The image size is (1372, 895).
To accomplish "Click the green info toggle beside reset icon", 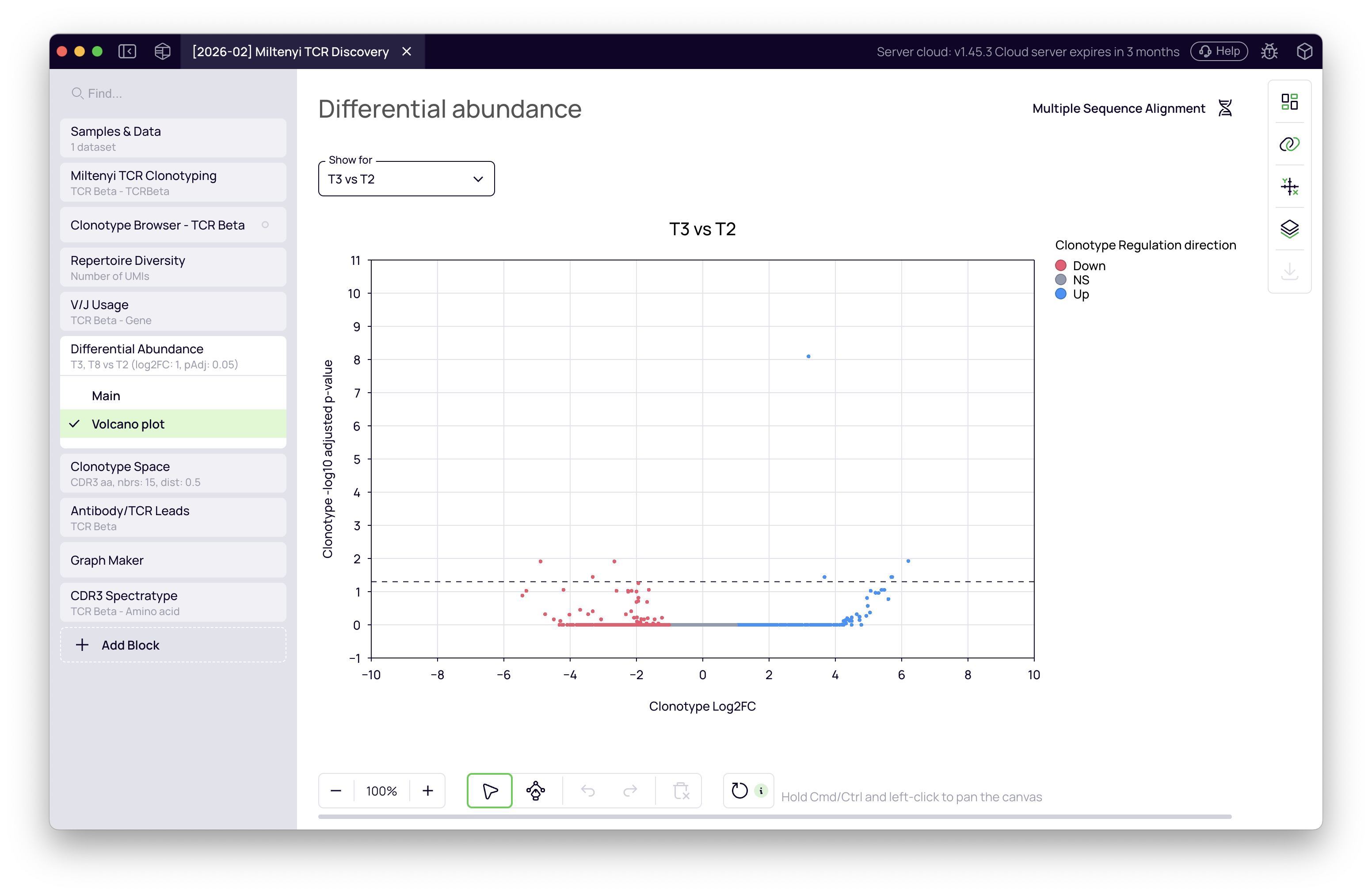I will 760,791.
